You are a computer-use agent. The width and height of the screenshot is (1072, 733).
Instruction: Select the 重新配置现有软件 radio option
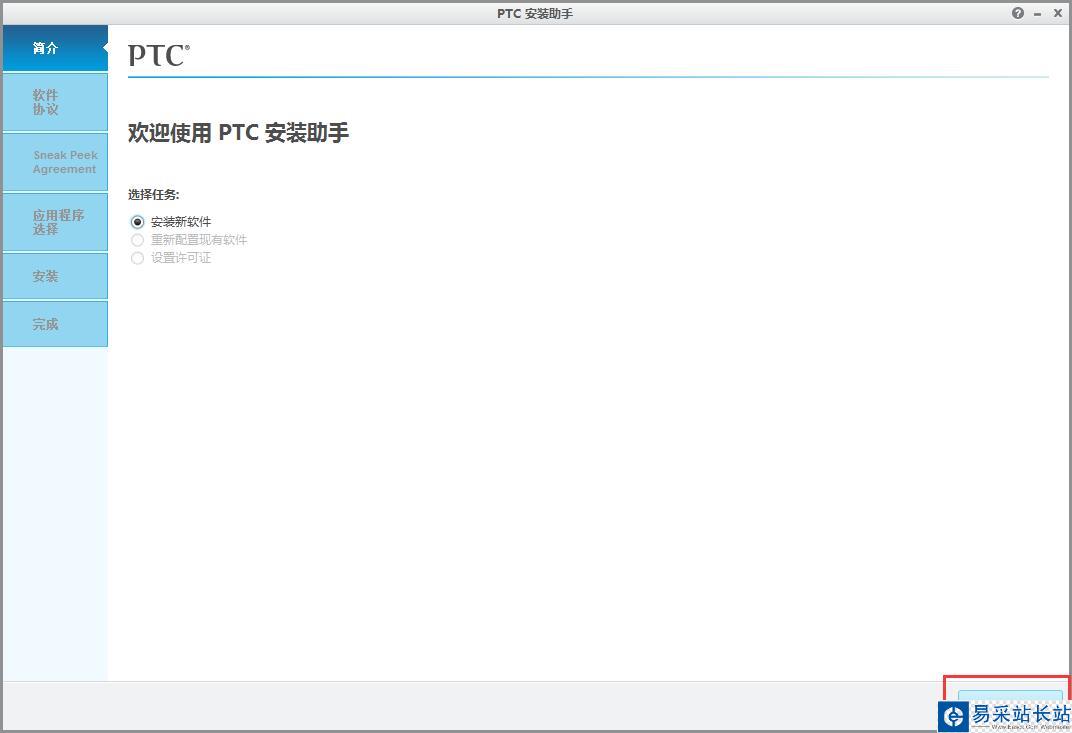click(x=137, y=240)
